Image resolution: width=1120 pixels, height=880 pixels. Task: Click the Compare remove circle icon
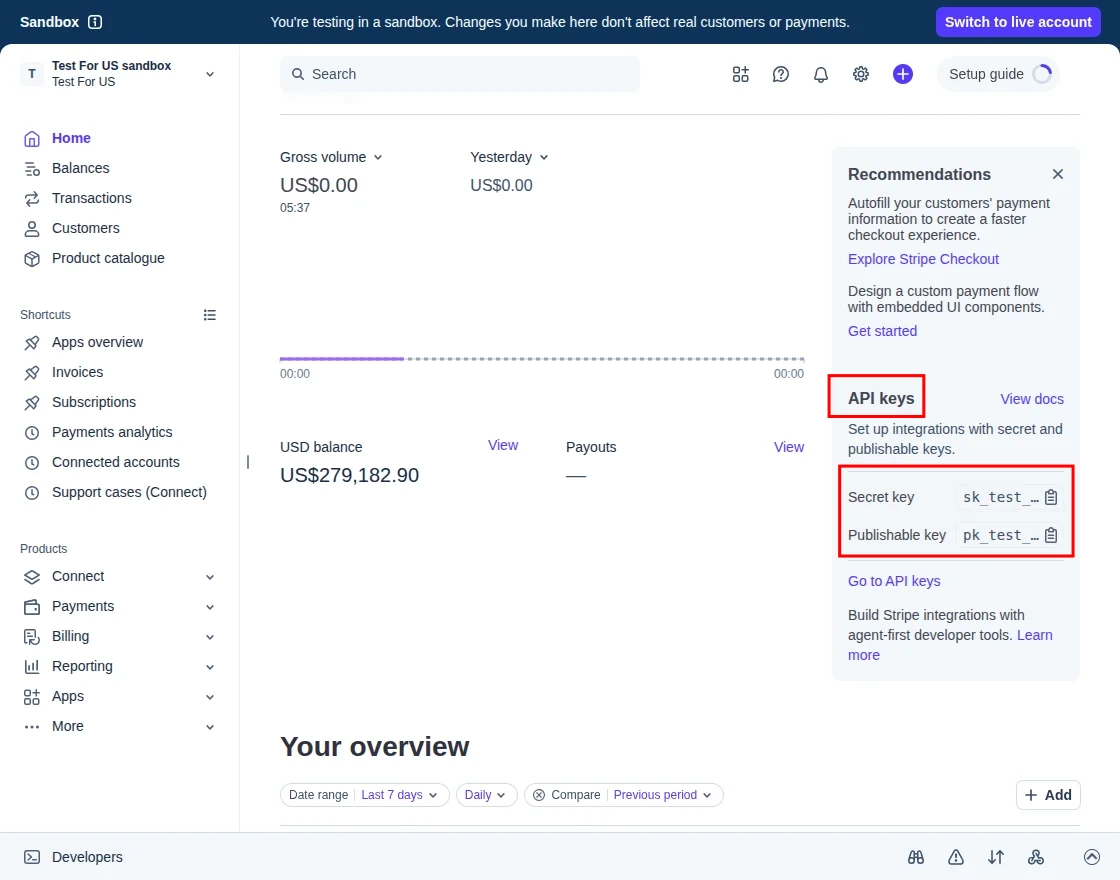pos(539,795)
